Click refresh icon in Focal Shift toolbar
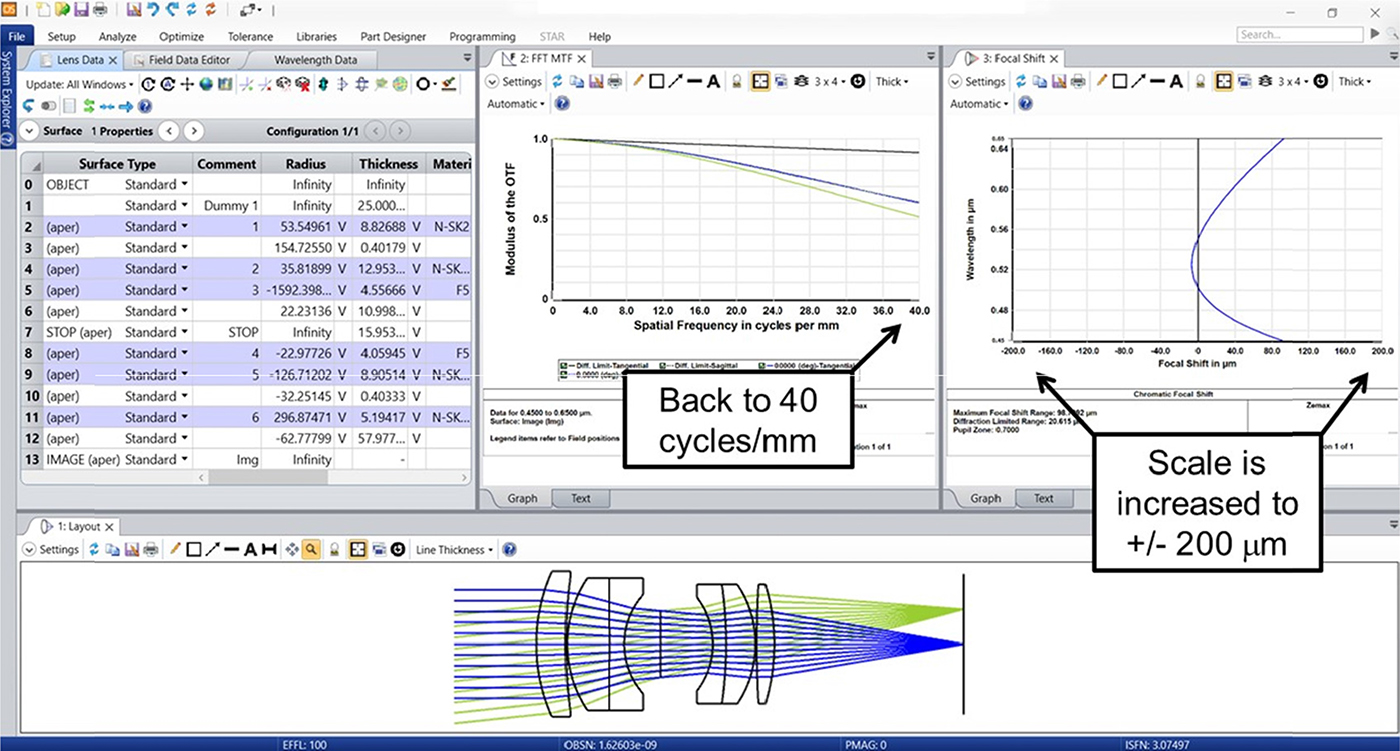 (1020, 82)
